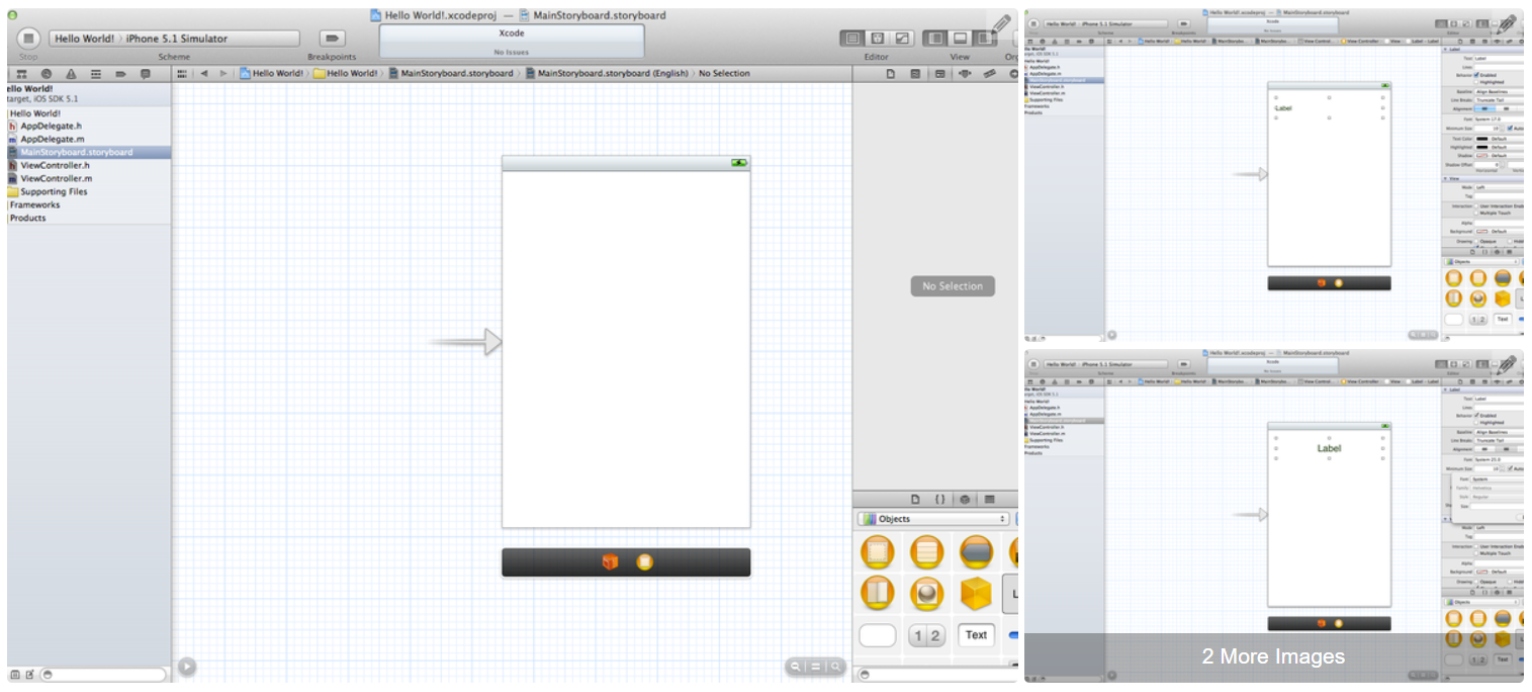This screenshot has width=1532, height=692.
Task: Open the Project navigator in the navigator bar
Action: [x=23, y=73]
